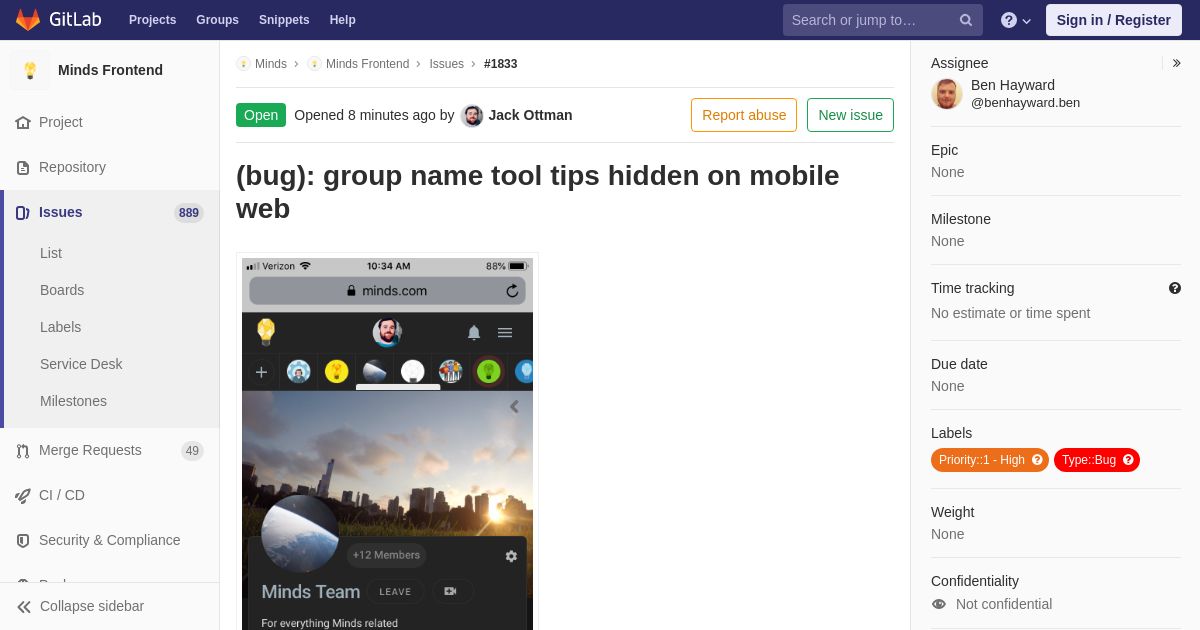This screenshot has width=1200, height=630.
Task: Click Sign in / Register button
Action: pos(1113,20)
